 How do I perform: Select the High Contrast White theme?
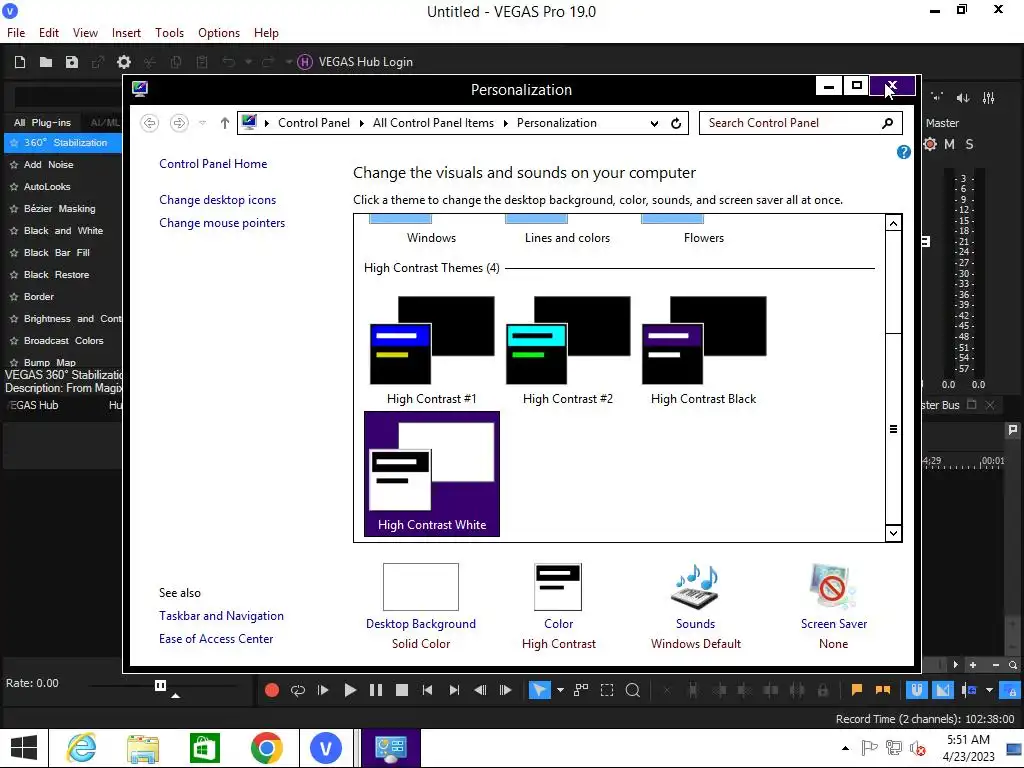432,474
